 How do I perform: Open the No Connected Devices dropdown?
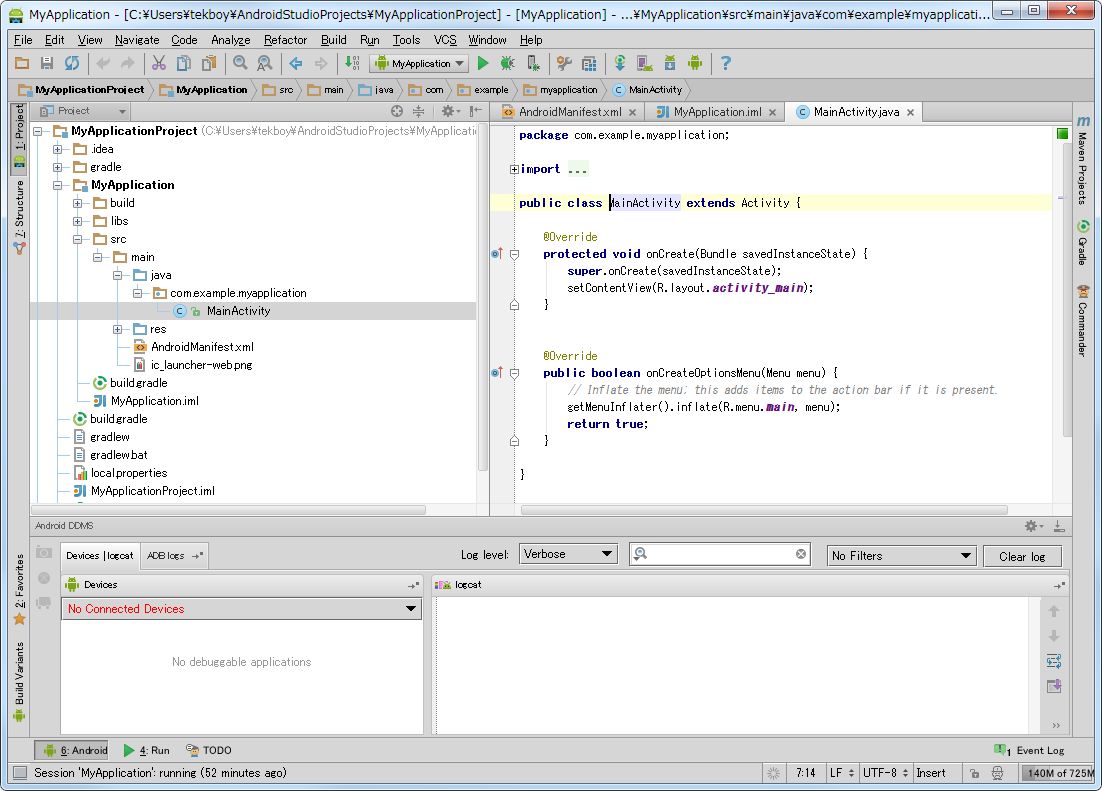242,609
